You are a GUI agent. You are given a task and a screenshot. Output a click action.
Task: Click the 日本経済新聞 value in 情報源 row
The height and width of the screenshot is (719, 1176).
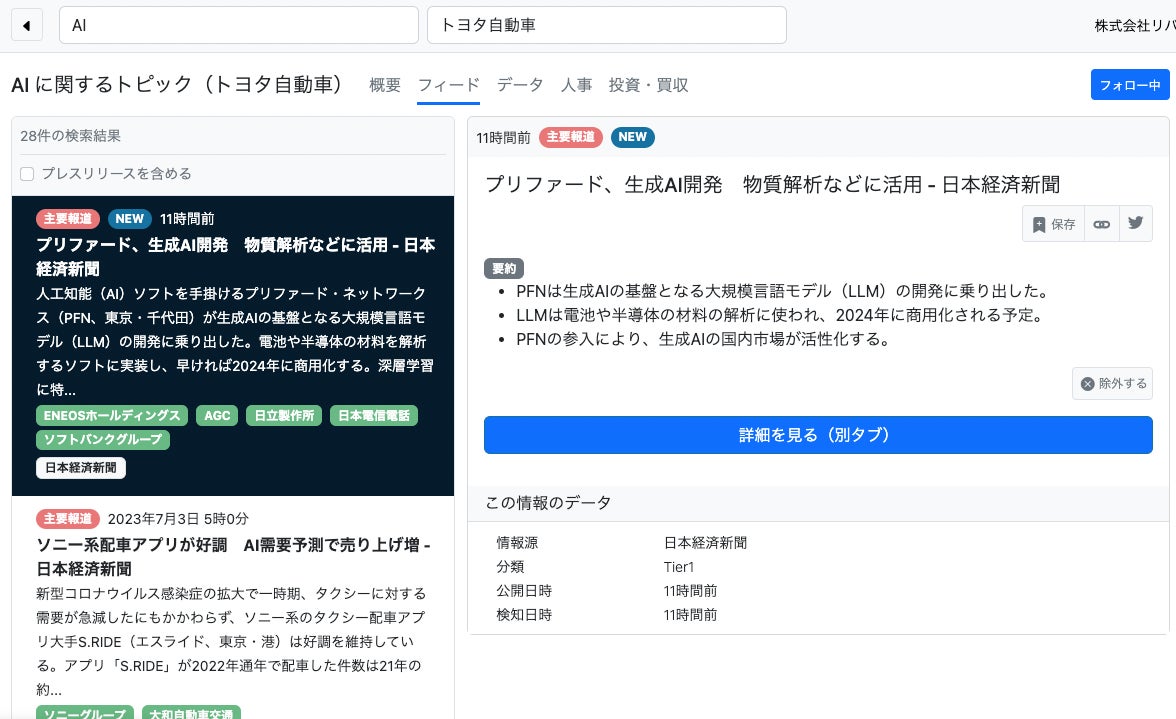point(705,543)
